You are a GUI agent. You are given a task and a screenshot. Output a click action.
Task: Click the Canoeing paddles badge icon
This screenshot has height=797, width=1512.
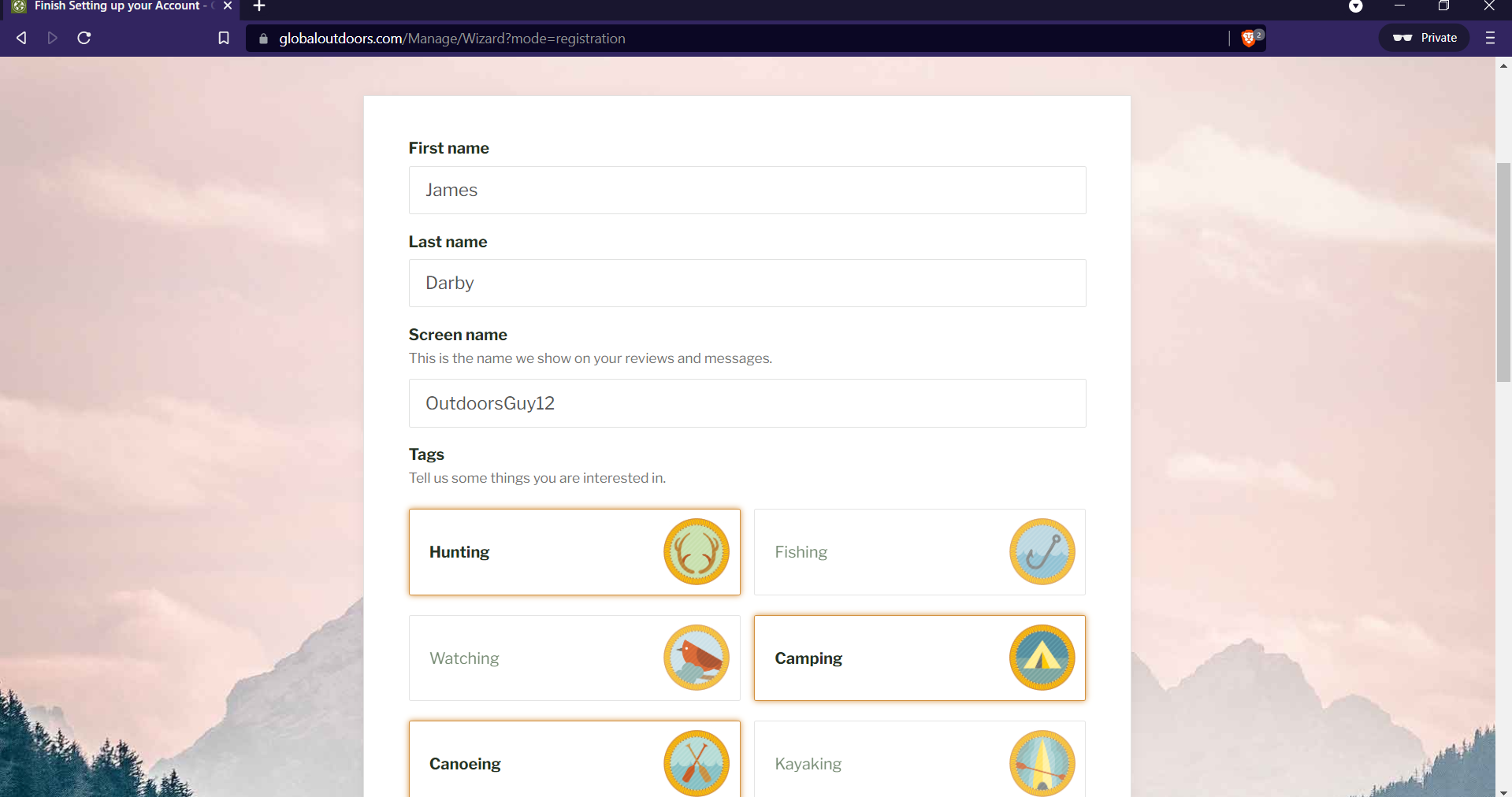[x=697, y=763]
